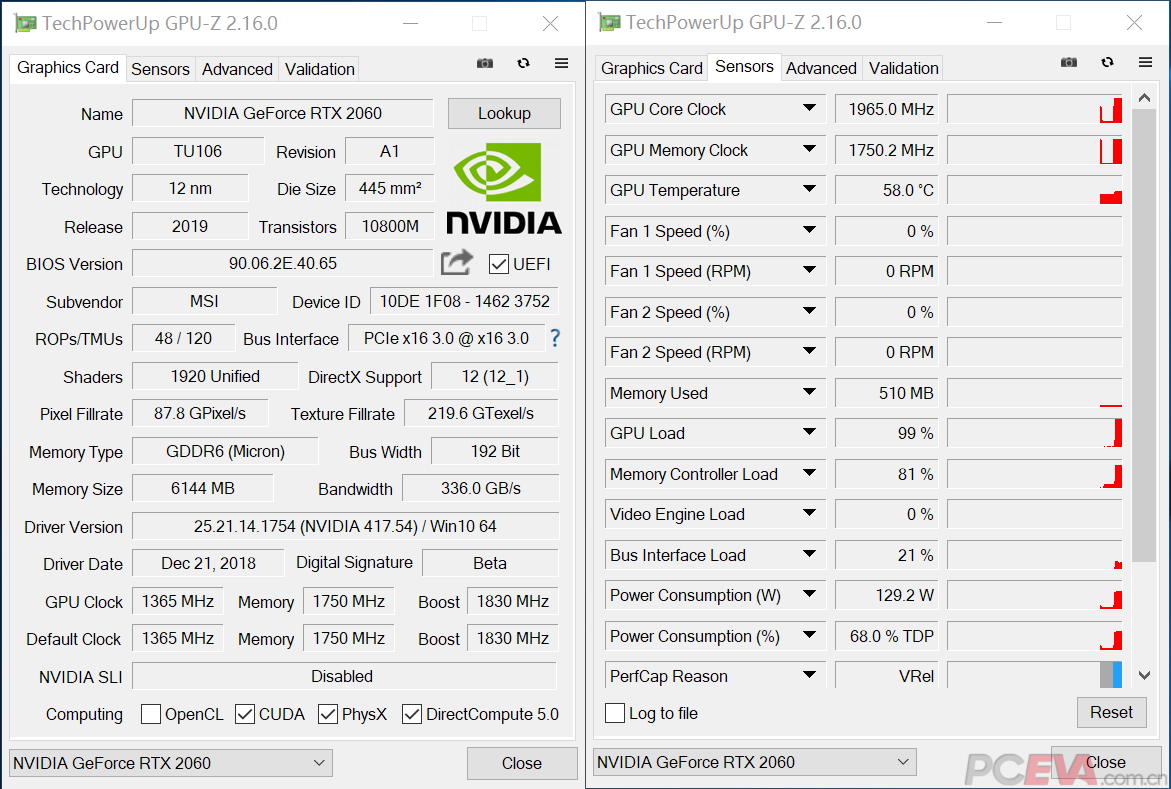Click the Driver Date value Dec 21, 2018
1171x789 pixels.
[208, 563]
